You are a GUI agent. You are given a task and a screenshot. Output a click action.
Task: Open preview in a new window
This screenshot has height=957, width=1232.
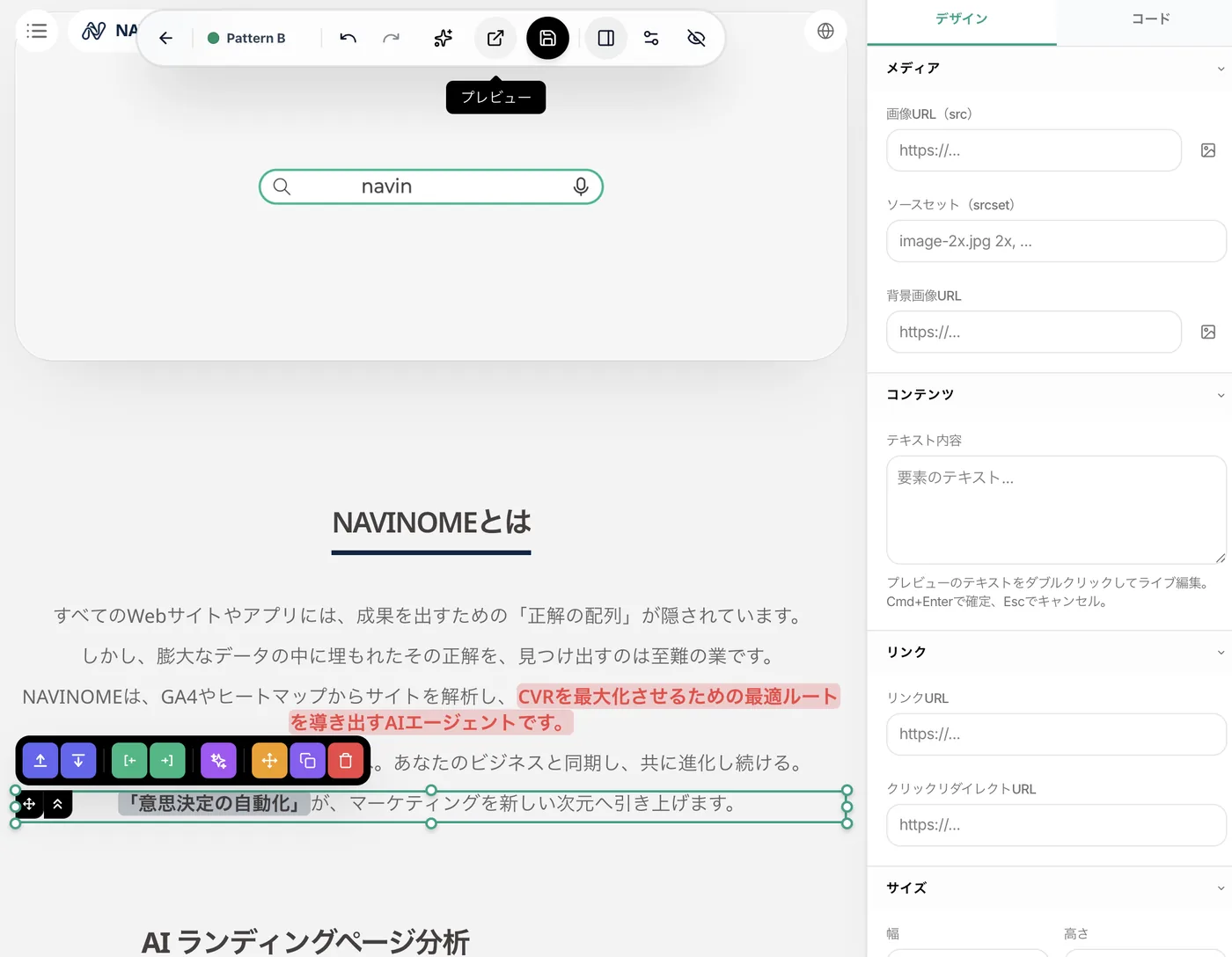(x=495, y=38)
